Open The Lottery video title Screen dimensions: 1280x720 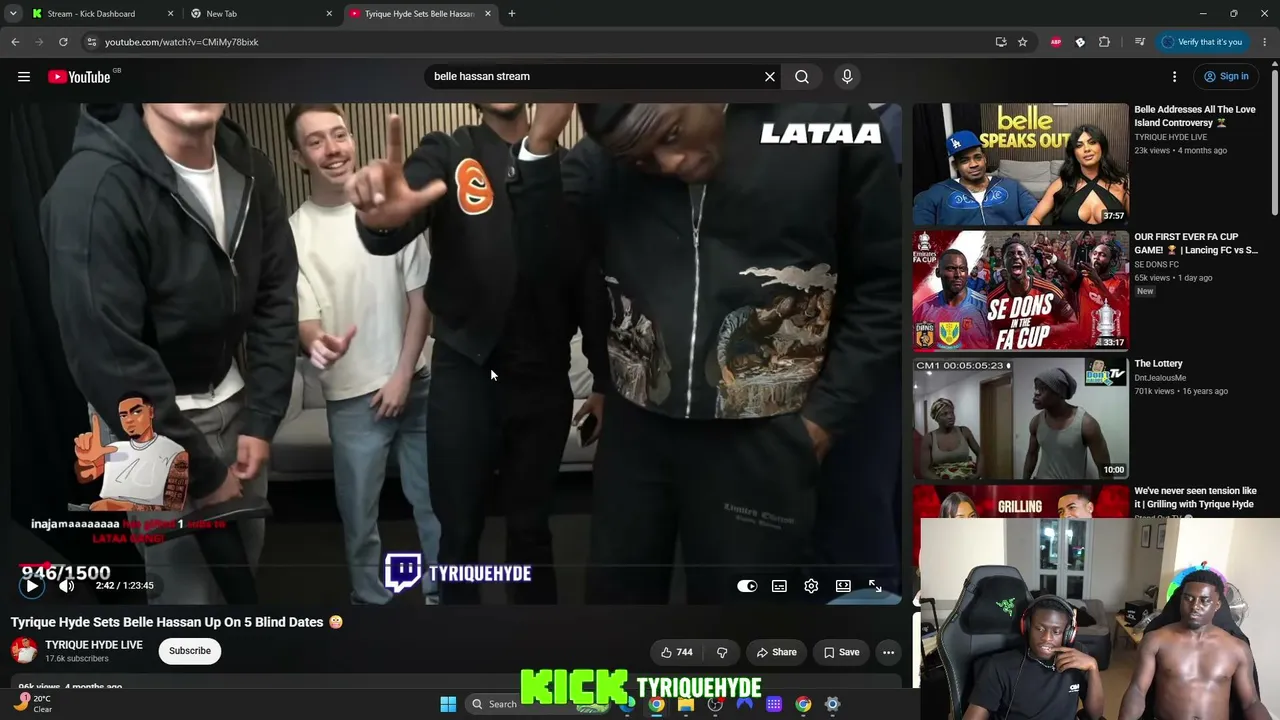1158,364
